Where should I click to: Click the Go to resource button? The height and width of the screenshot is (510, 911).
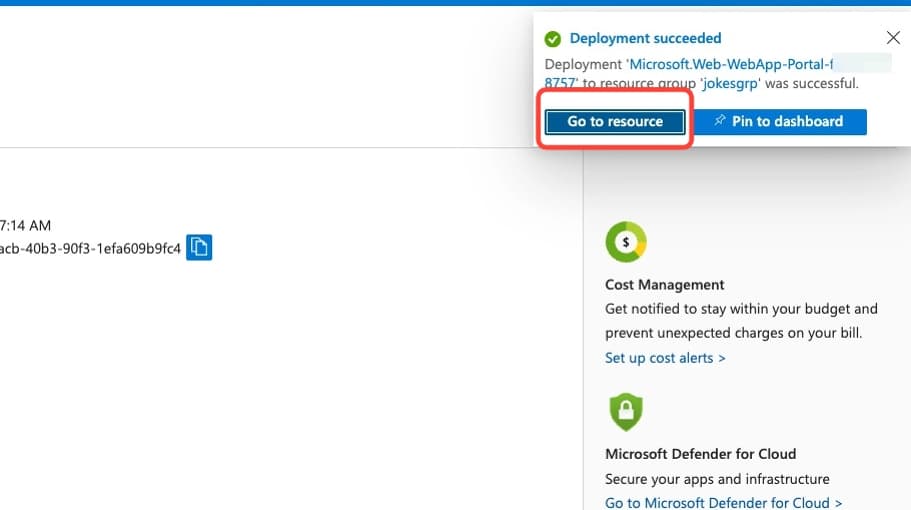615,121
